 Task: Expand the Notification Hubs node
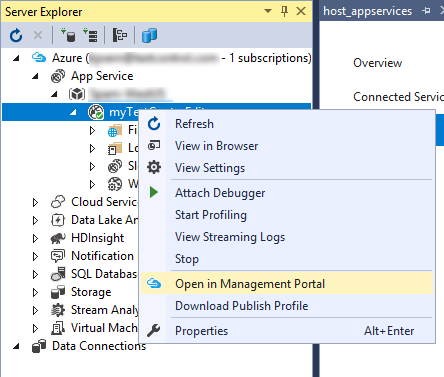tap(35, 256)
